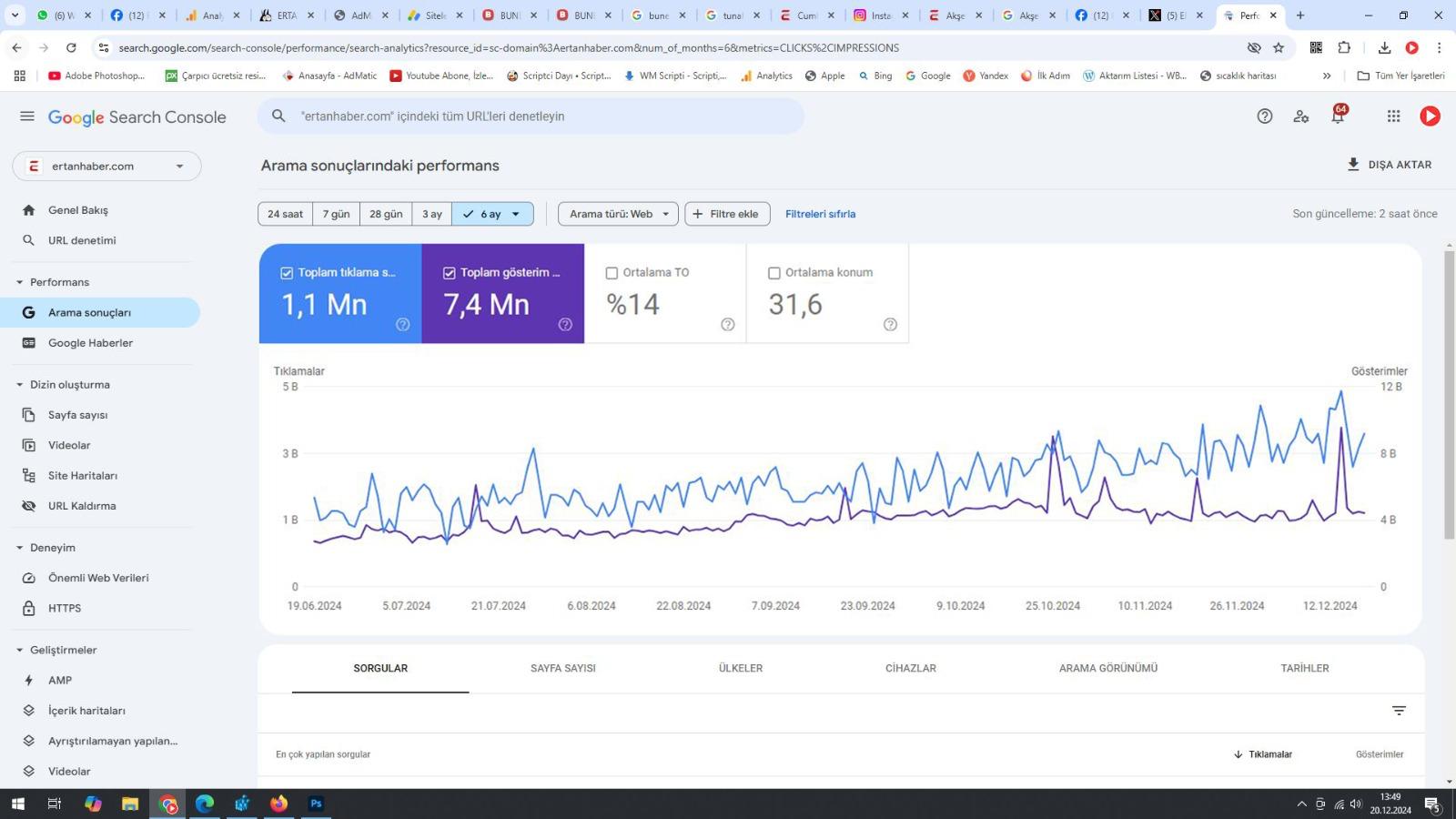Open the help question mark icon
1456x819 pixels.
pos(1264,116)
